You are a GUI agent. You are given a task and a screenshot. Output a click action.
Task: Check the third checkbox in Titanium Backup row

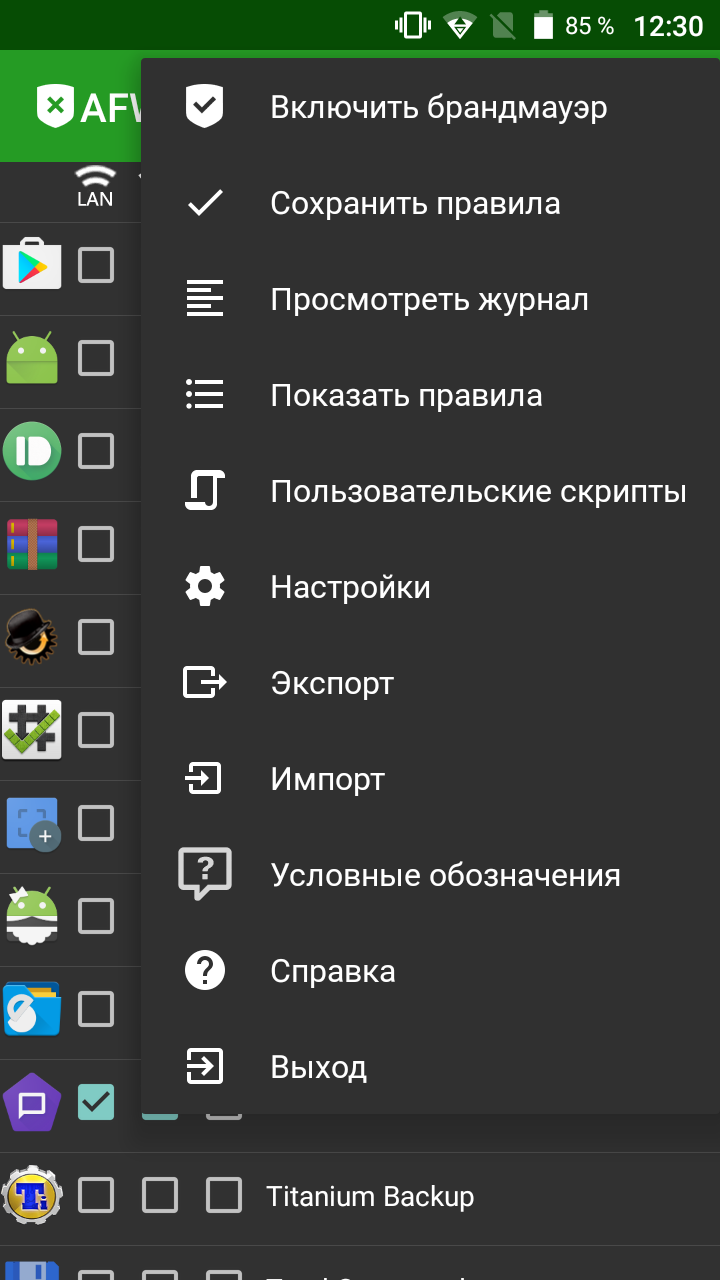(224, 1195)
